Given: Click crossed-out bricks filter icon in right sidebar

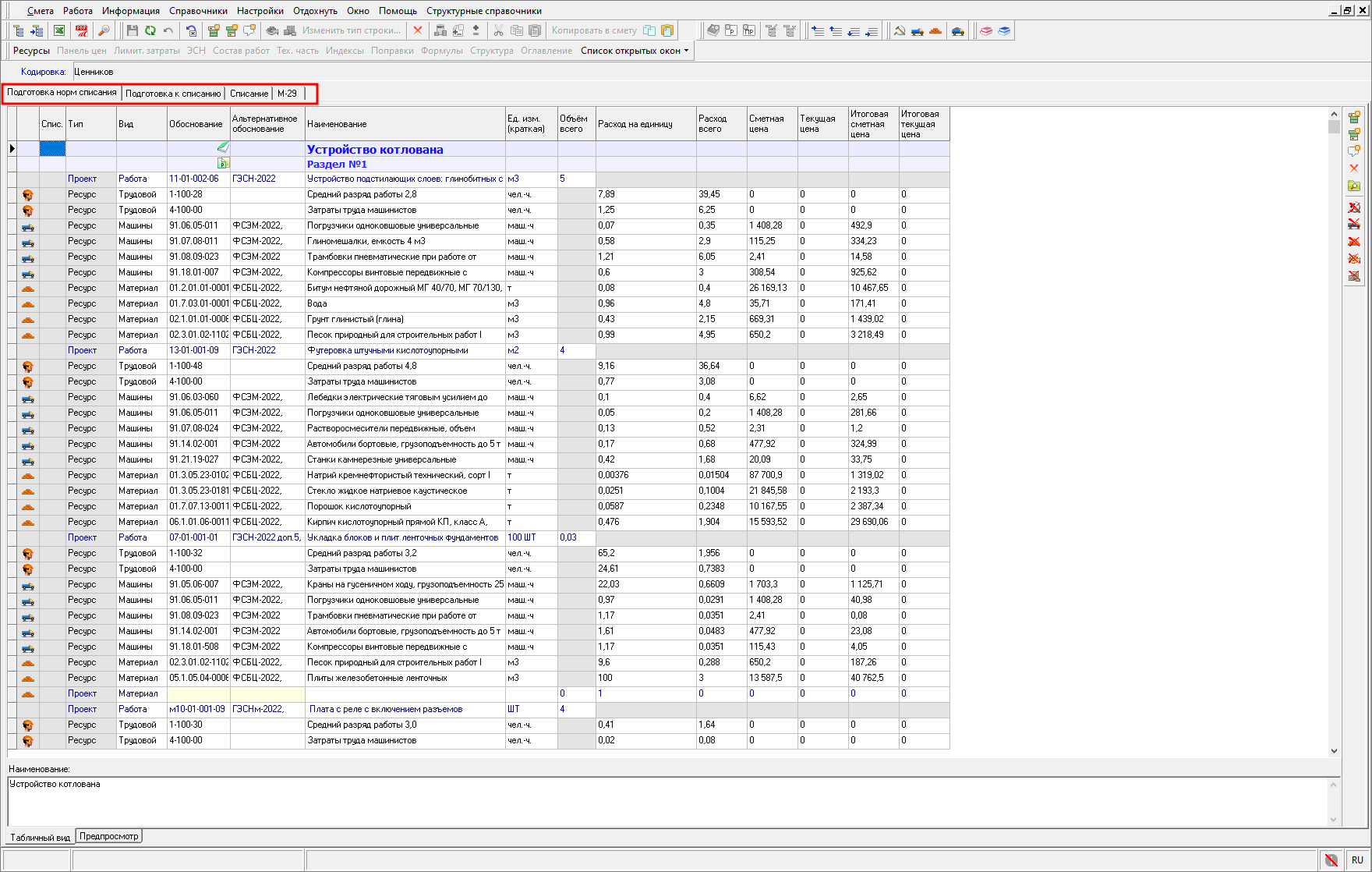Looking at the screenshot, I should [x=1354, y=241].
